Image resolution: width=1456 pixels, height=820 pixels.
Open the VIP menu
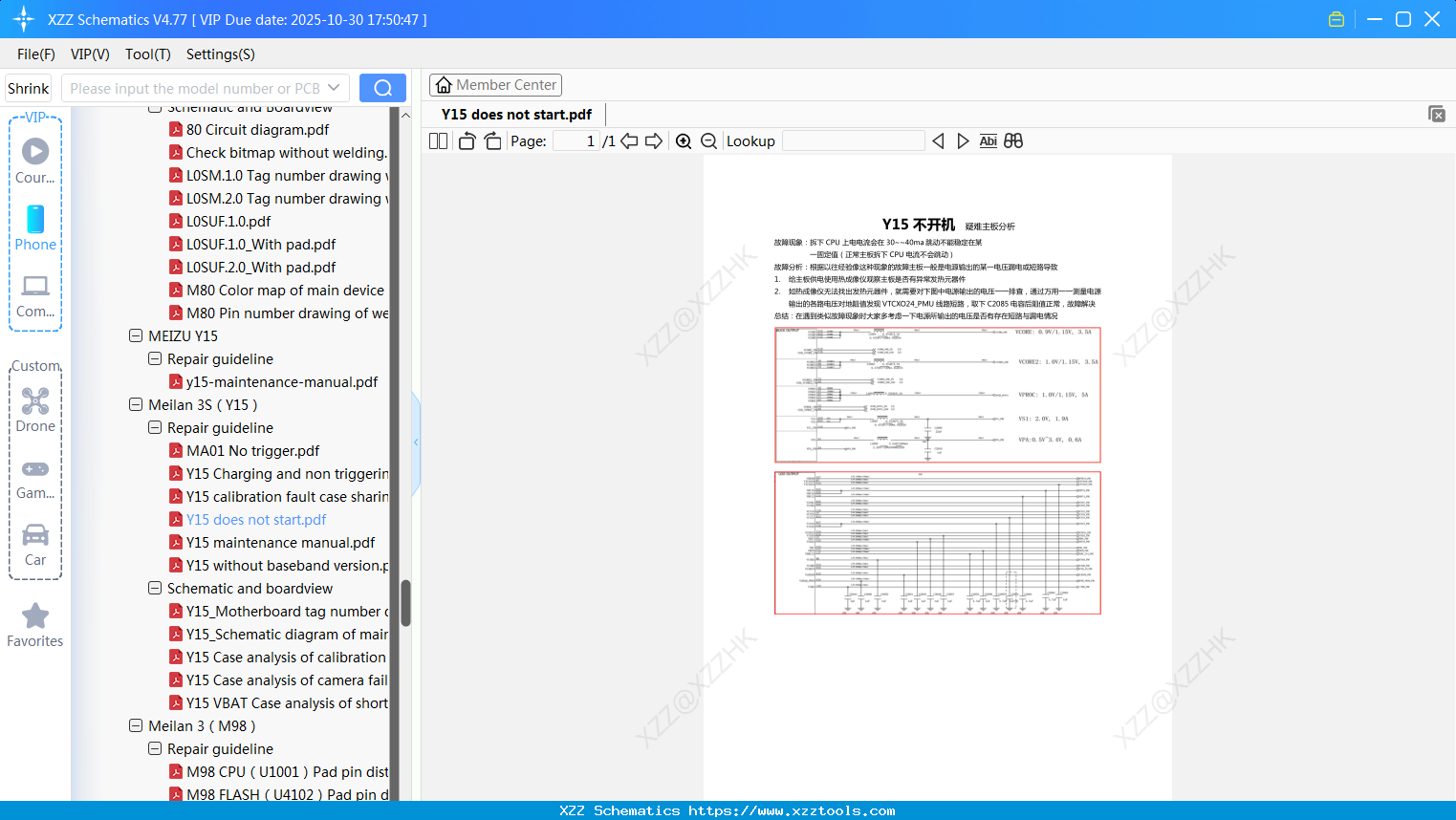tap(90, 54)
